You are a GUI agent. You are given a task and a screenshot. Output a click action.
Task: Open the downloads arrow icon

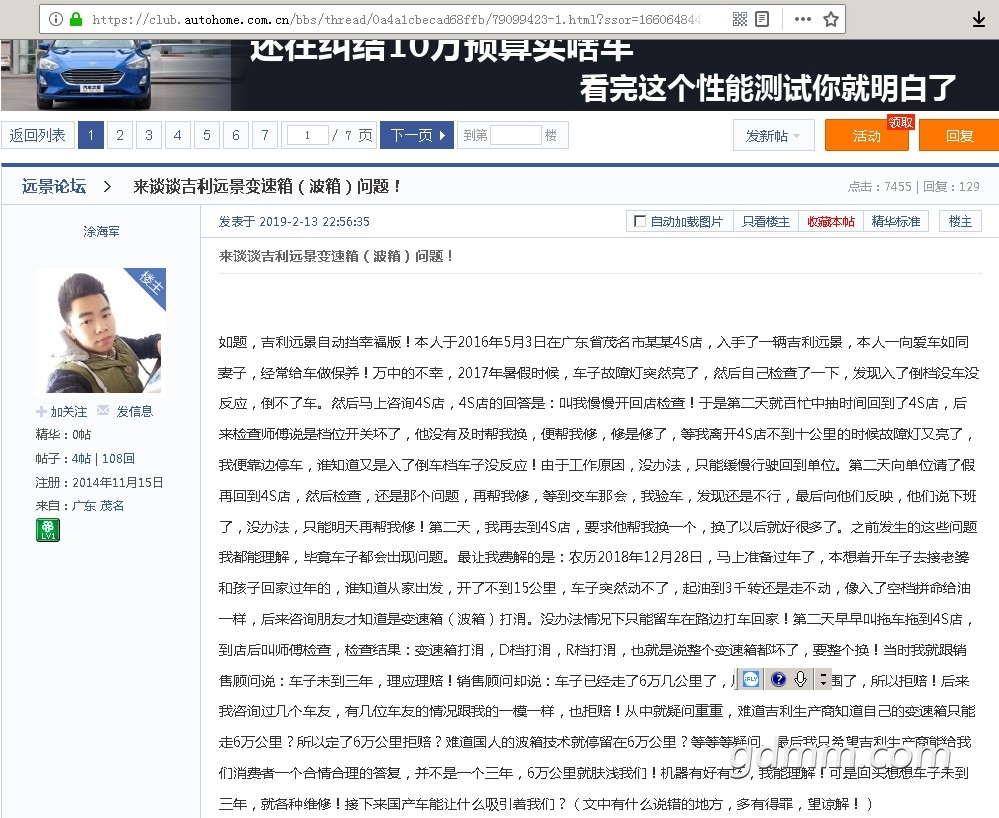pyautogui.click(x=979, y=20)
